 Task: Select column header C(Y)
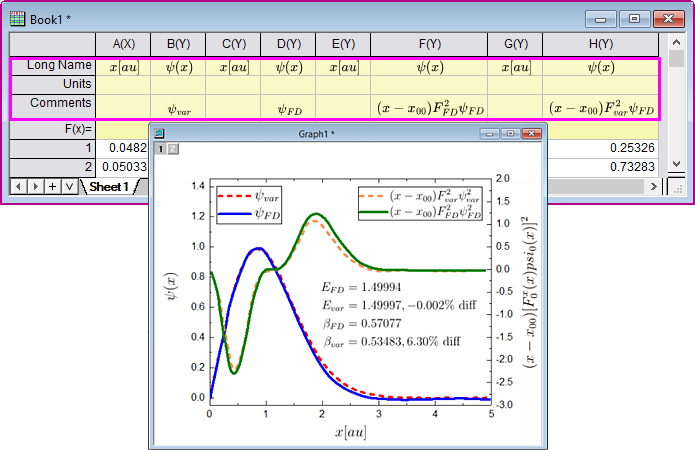(x=233, y=44)
